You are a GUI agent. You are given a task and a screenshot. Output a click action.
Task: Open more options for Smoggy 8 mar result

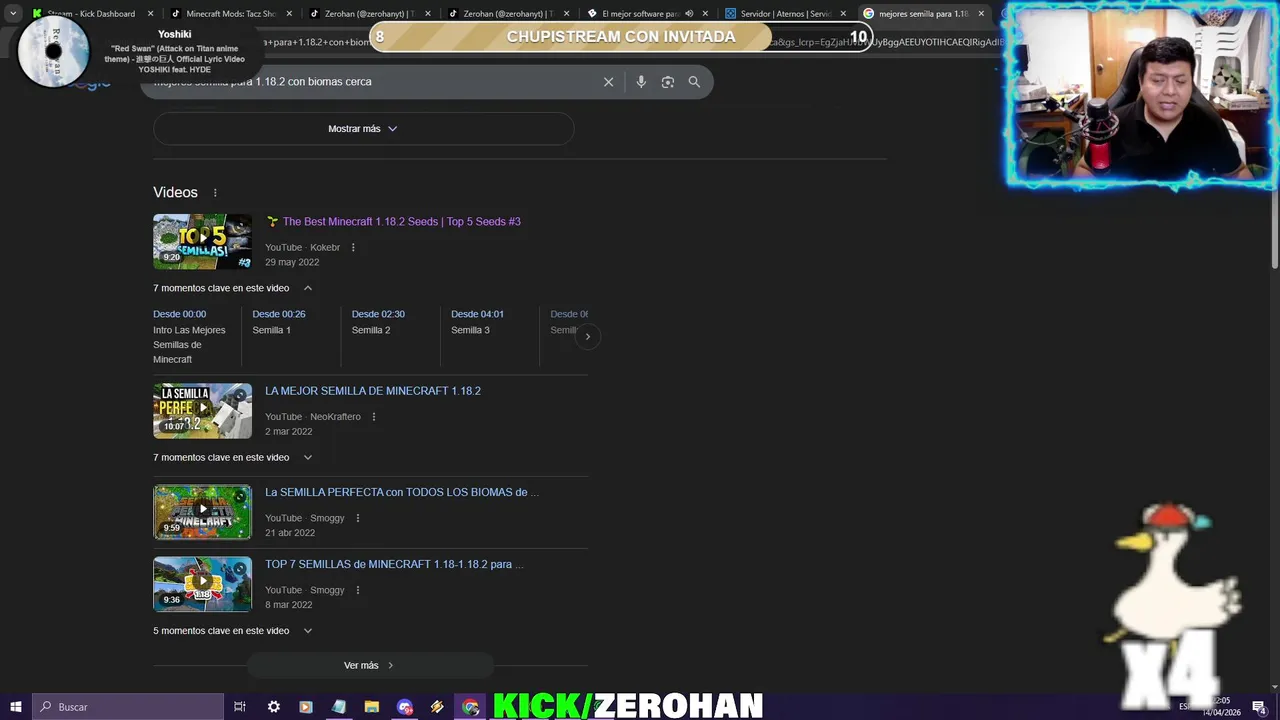pyautogui.click(x=357, y=590)
